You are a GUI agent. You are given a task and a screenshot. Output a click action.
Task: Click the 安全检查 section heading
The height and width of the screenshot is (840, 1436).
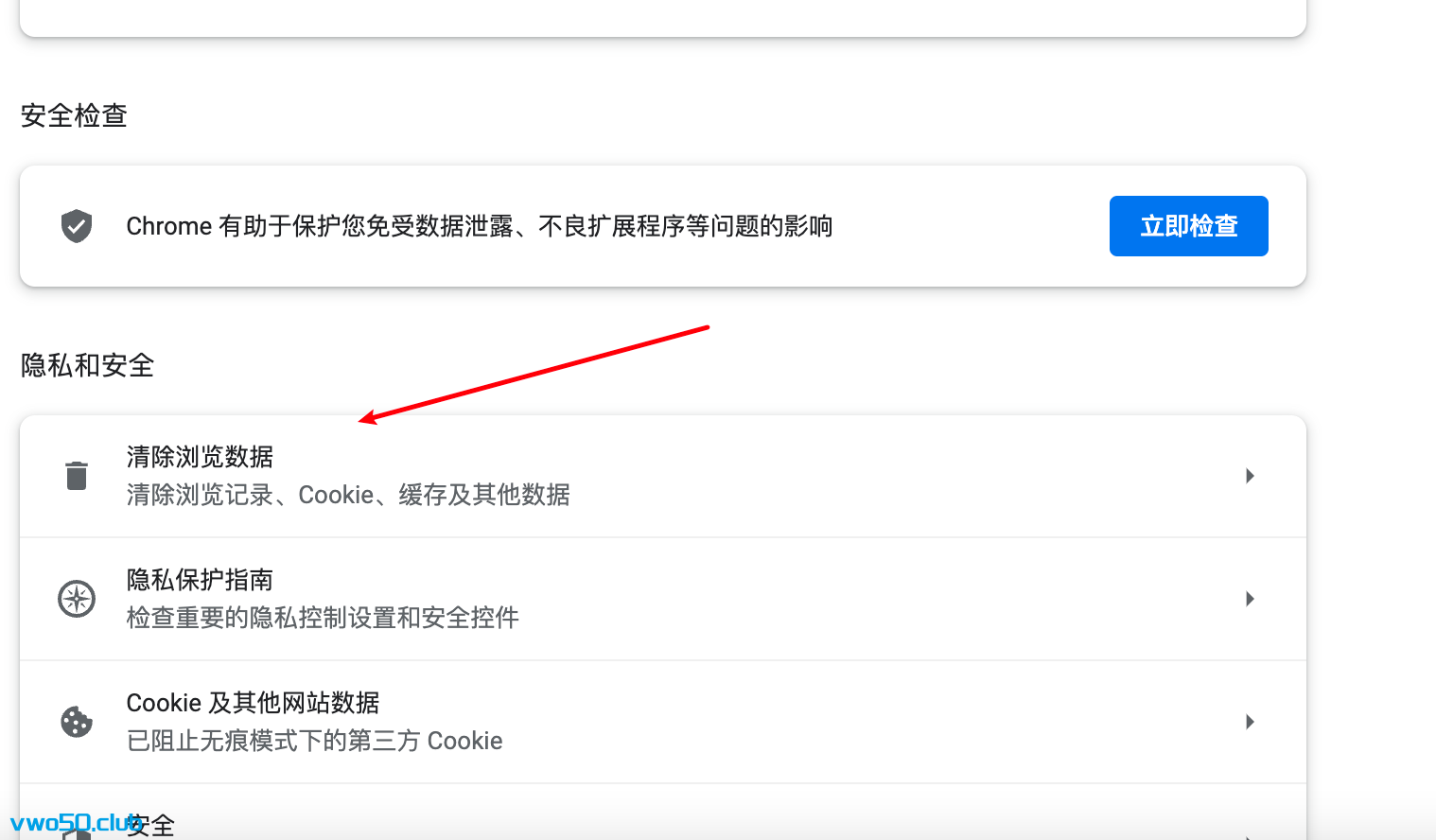pos(74,115)
